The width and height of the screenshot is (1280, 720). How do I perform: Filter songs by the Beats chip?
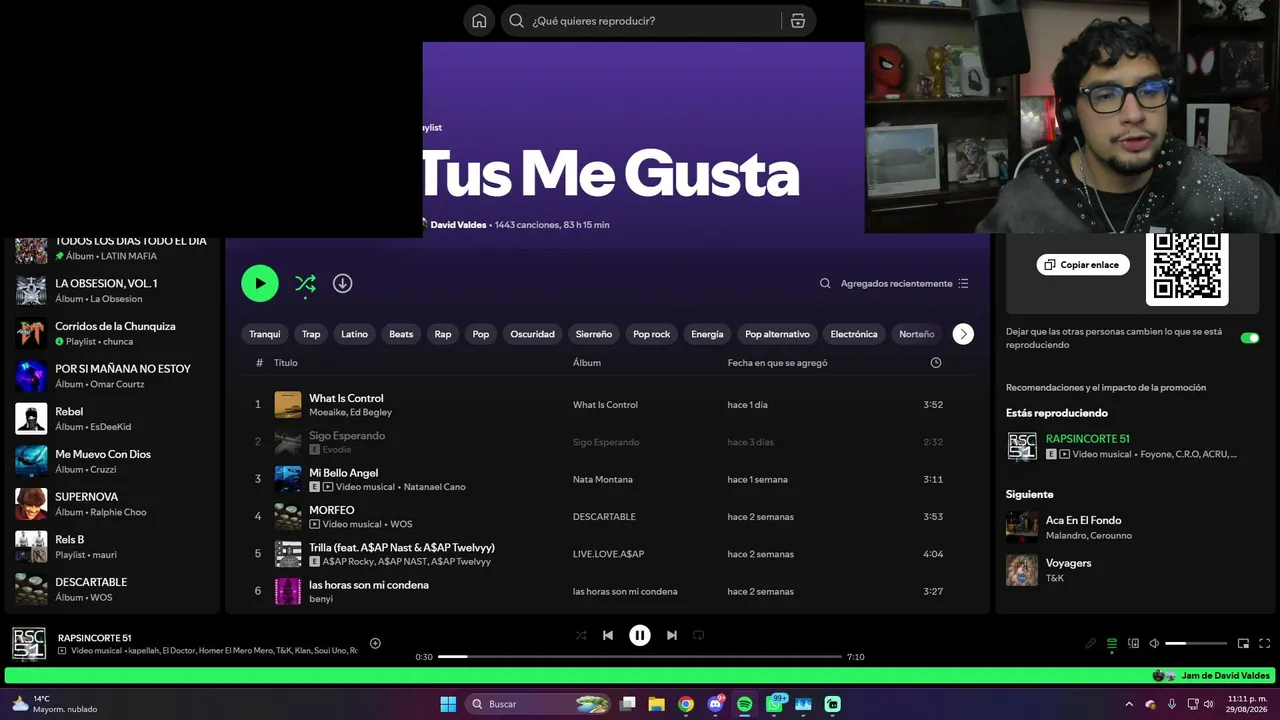pos(401,334)
